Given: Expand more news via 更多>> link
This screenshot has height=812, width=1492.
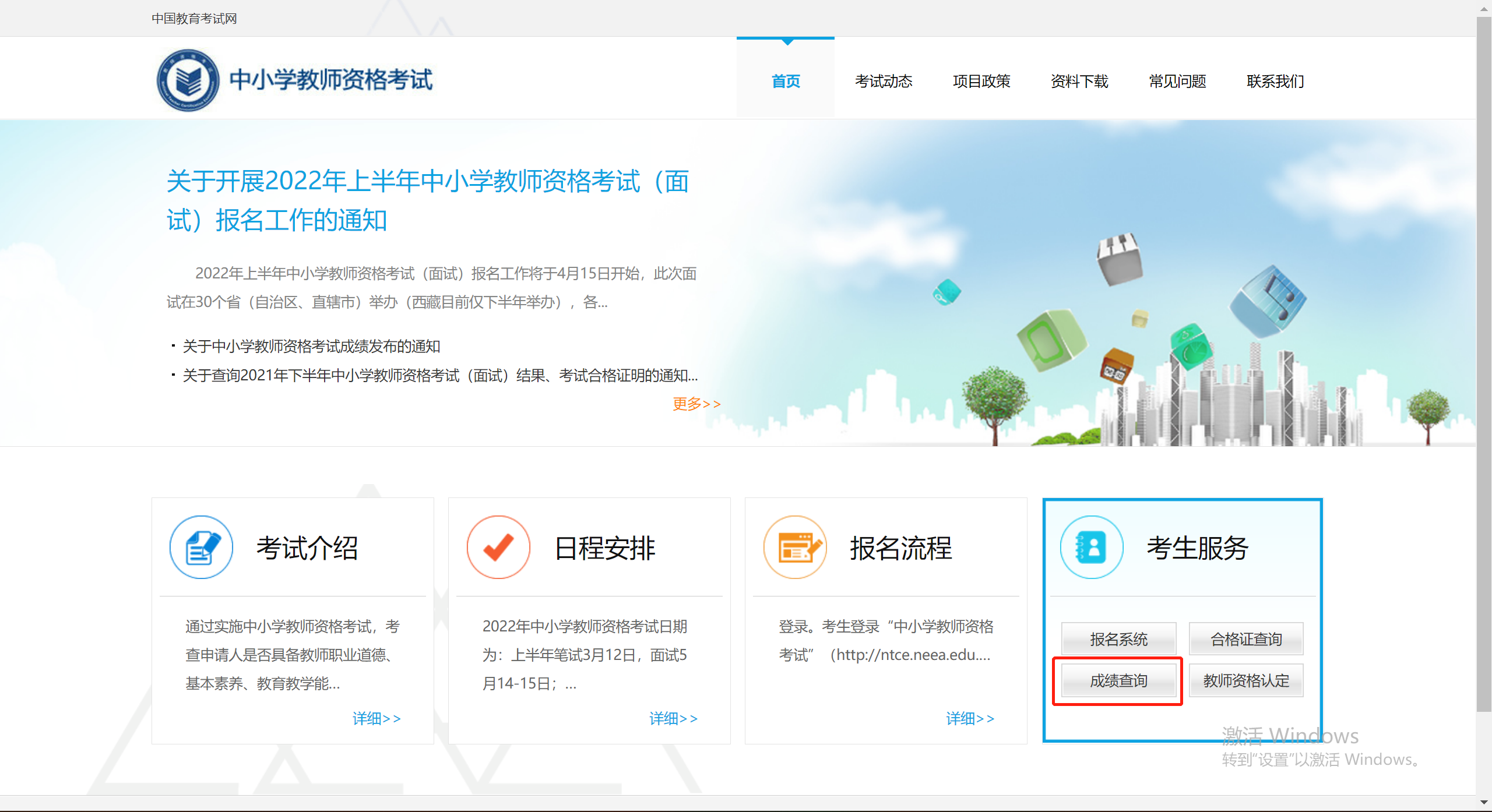Looking at the screenshot, I should pos(696,404).
